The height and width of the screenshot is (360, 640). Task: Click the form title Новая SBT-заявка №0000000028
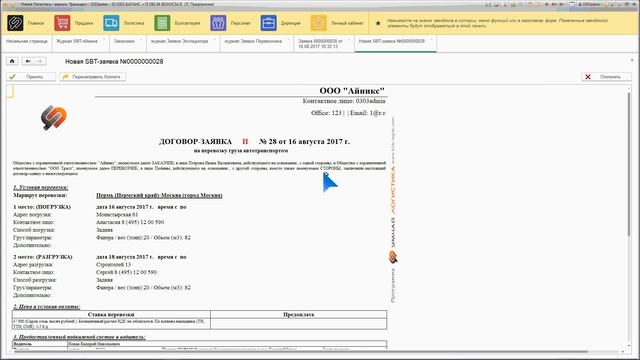tap(114, 62)
